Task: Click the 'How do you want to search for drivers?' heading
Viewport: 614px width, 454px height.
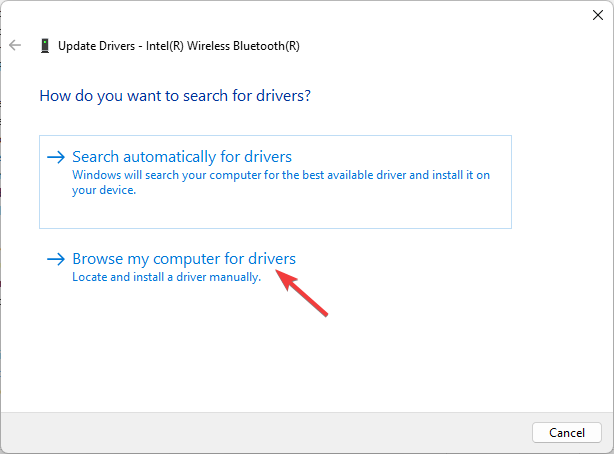Action: pos(175,96)
